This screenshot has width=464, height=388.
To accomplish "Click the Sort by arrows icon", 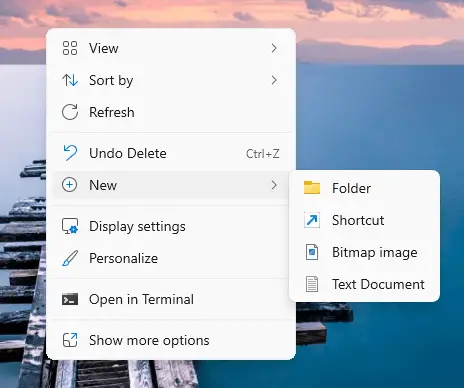I will 70,80.
